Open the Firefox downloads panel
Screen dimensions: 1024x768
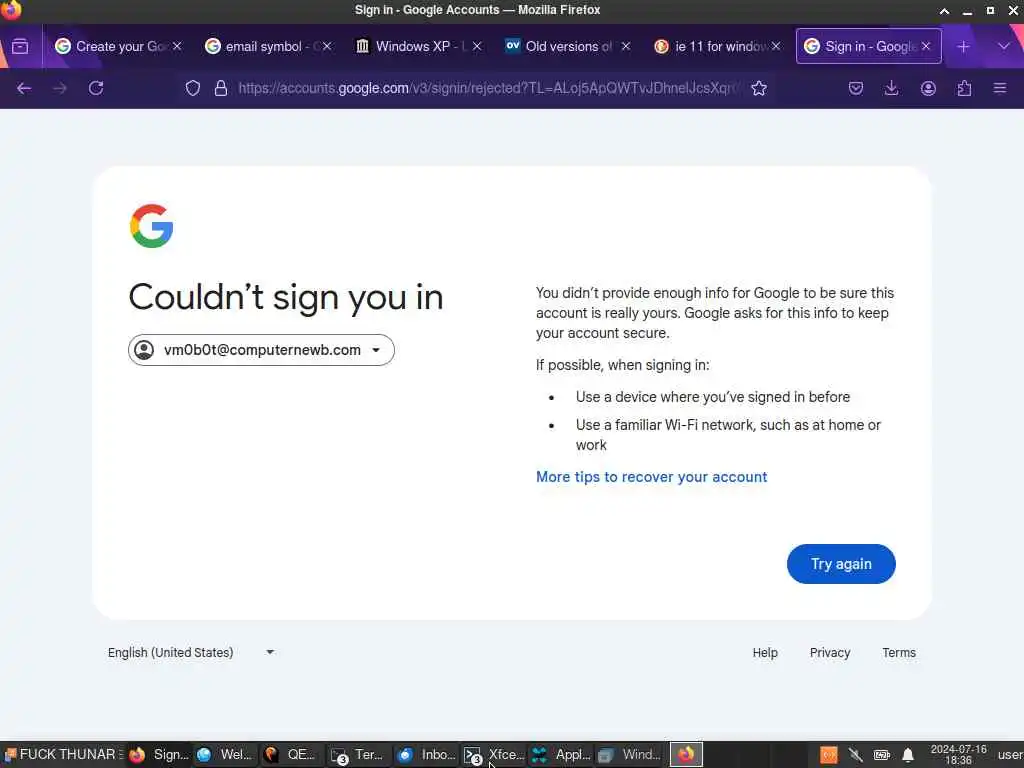[891, 88]
